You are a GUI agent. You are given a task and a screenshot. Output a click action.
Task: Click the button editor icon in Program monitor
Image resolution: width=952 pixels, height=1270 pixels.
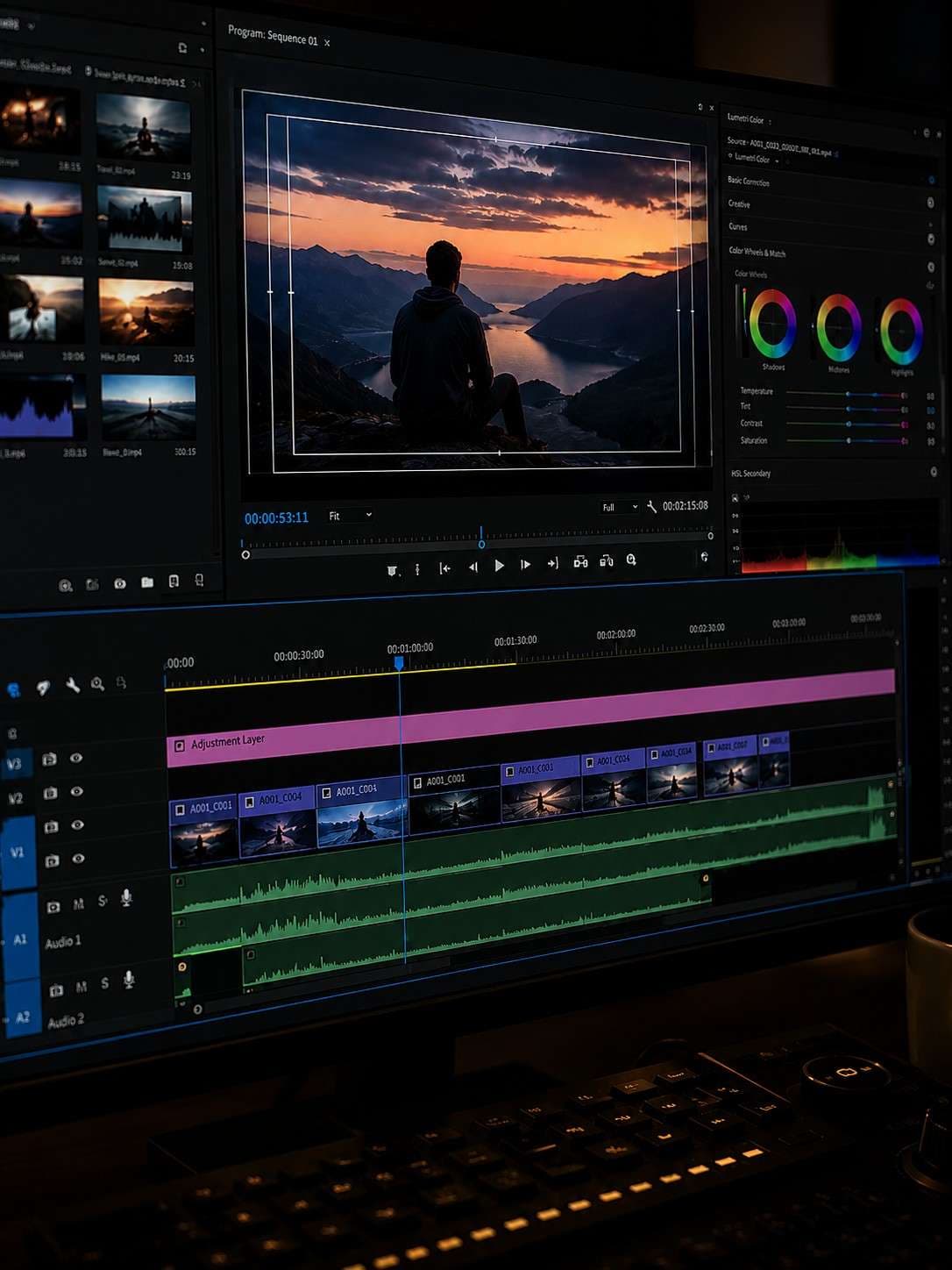(x=704, y=557)
